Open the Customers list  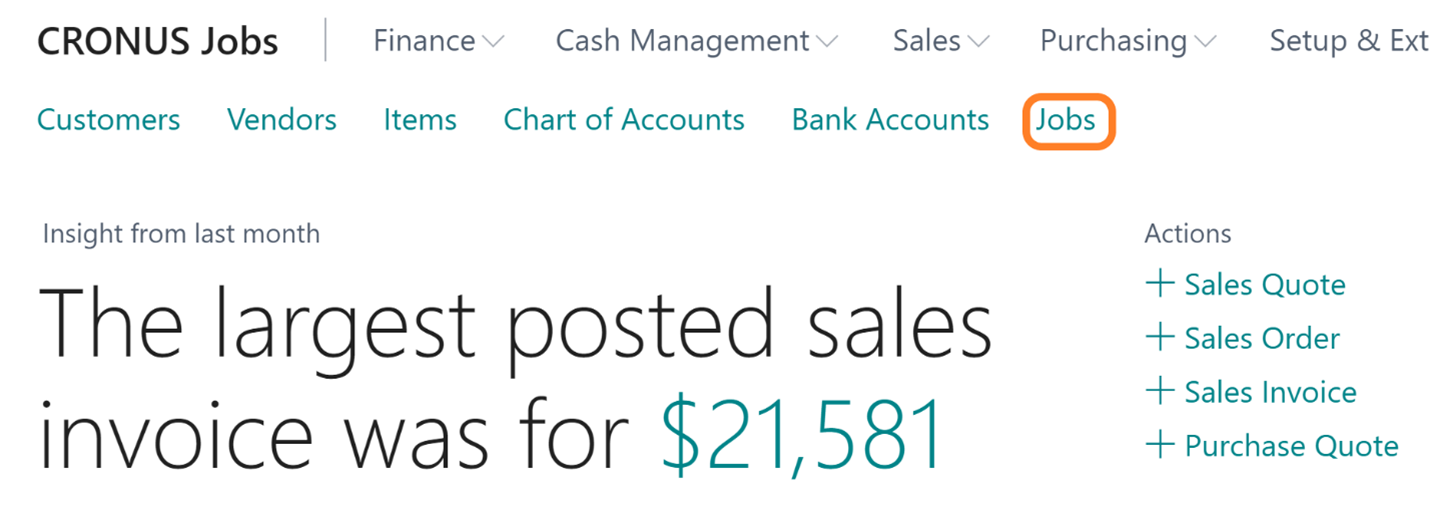pos(108,120)
